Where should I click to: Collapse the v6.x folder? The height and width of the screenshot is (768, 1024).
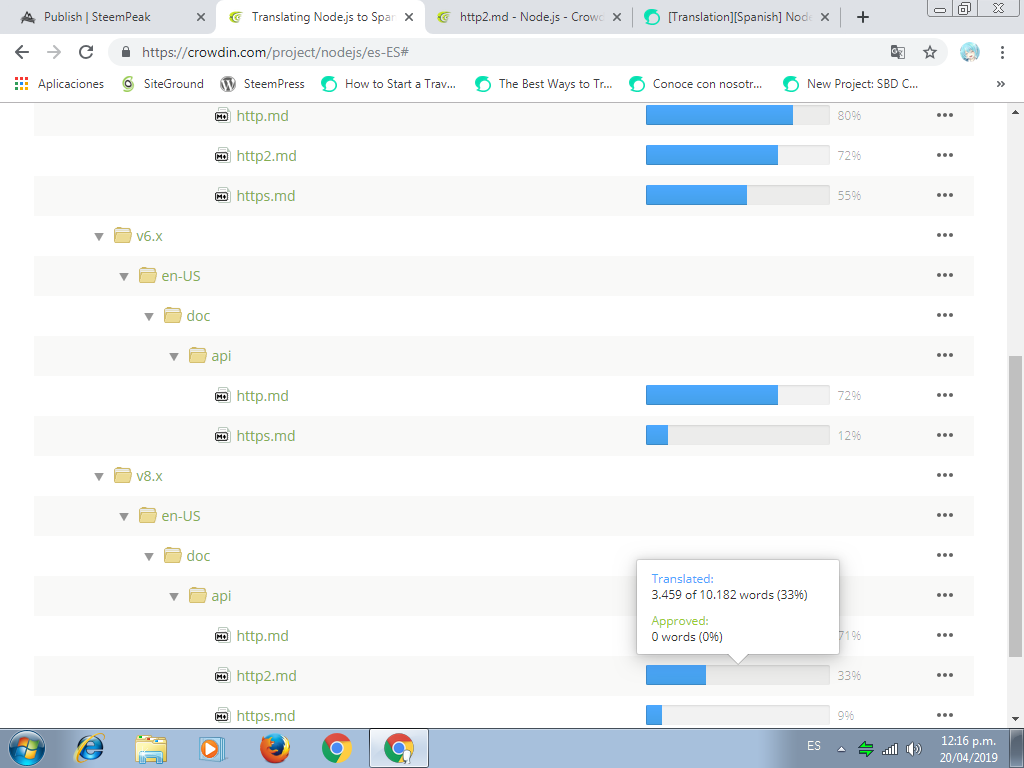[99, 237]
